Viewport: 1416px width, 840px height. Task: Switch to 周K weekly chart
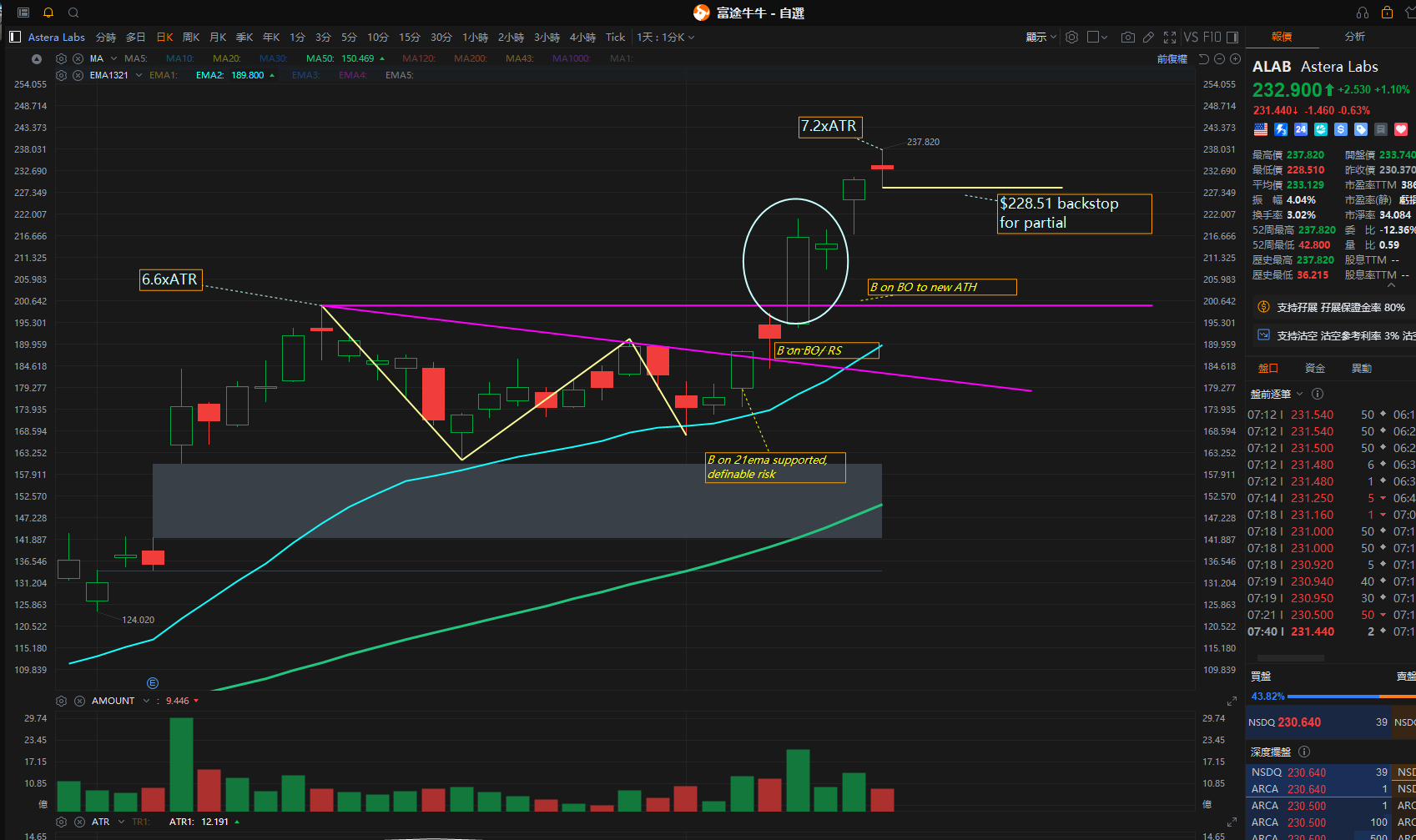[x=191, y=37]
